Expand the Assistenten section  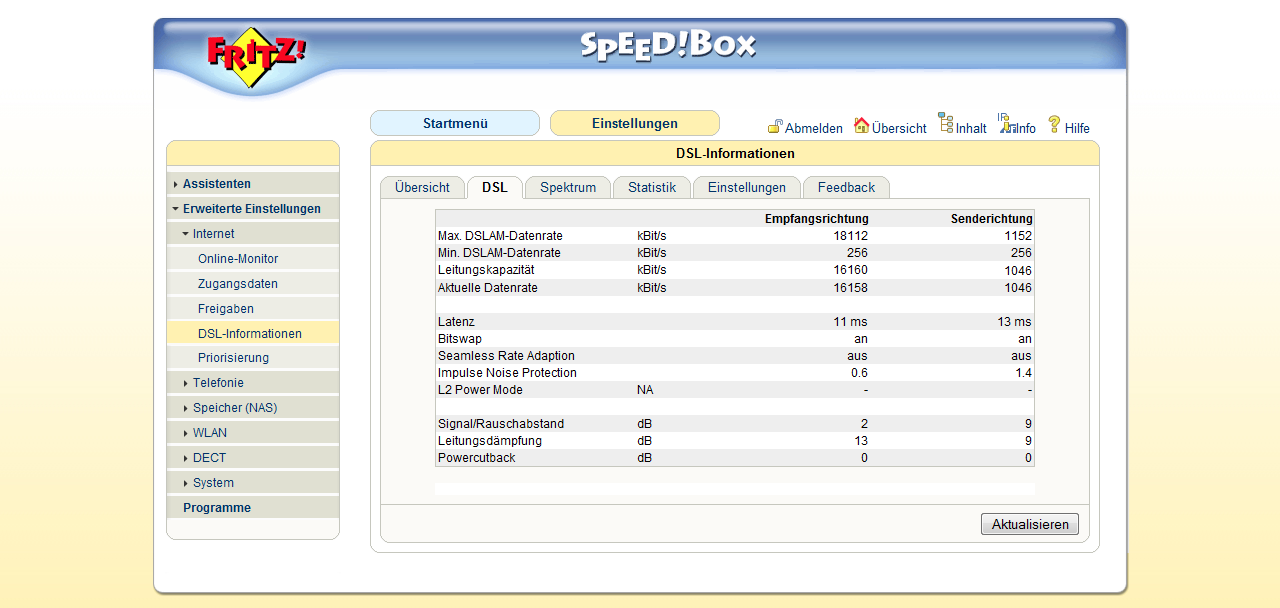(217, 184)
